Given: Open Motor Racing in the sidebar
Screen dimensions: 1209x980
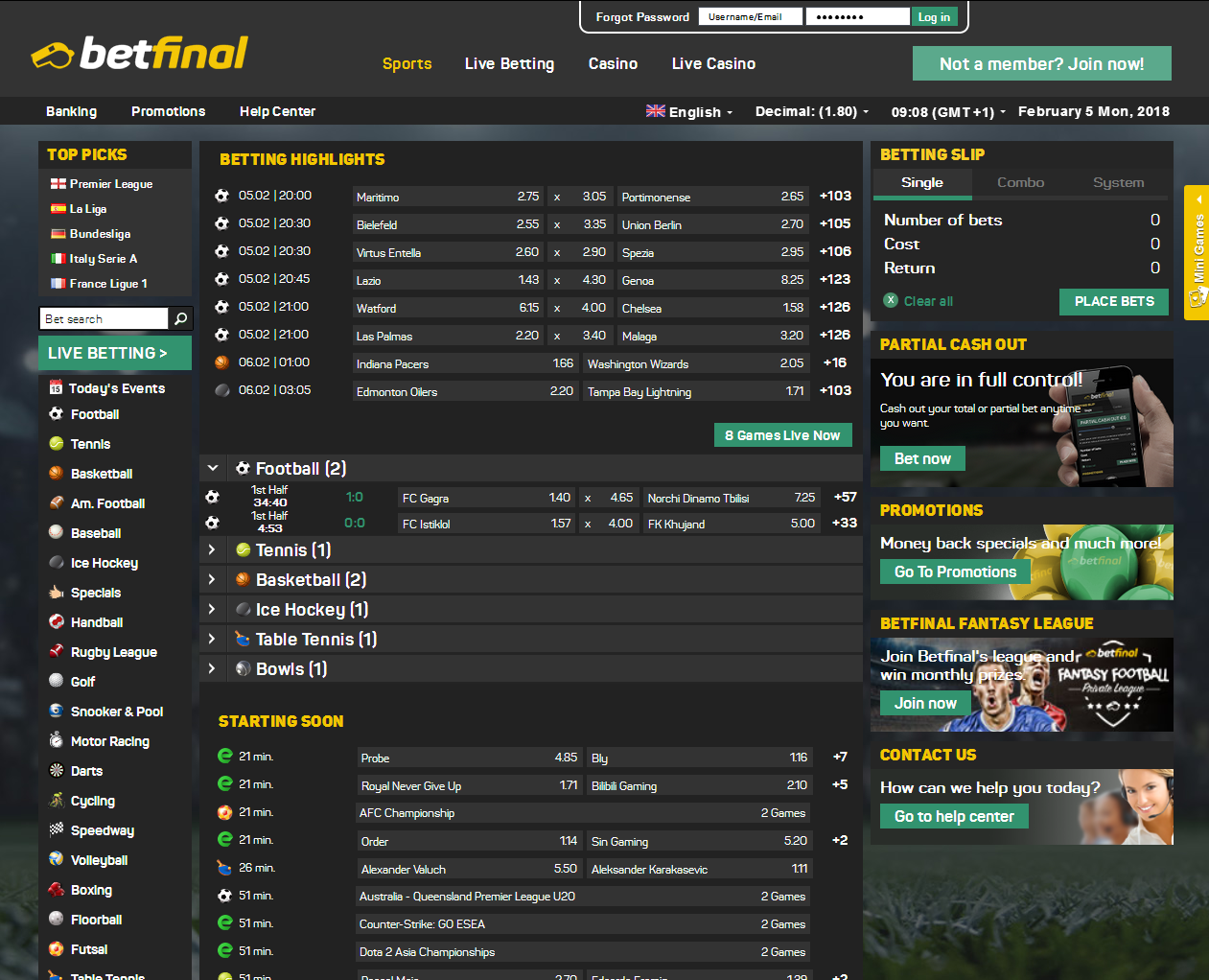Looking at the screenshot, I should [x=109, y=741].
